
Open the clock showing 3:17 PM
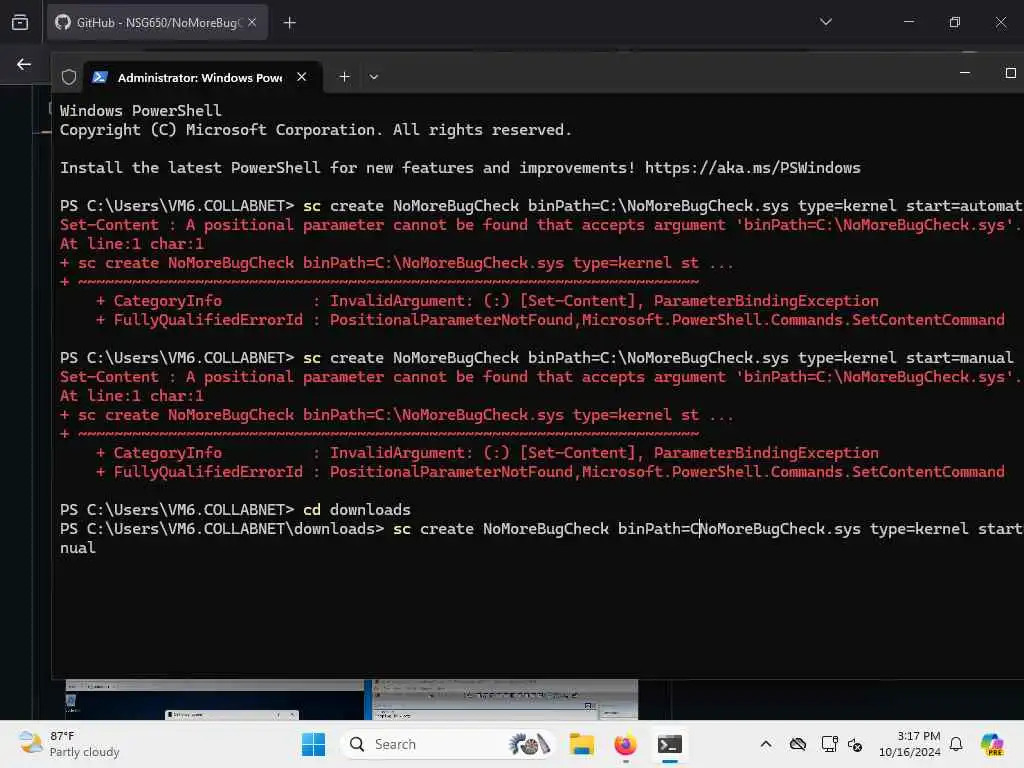point(909,744)
